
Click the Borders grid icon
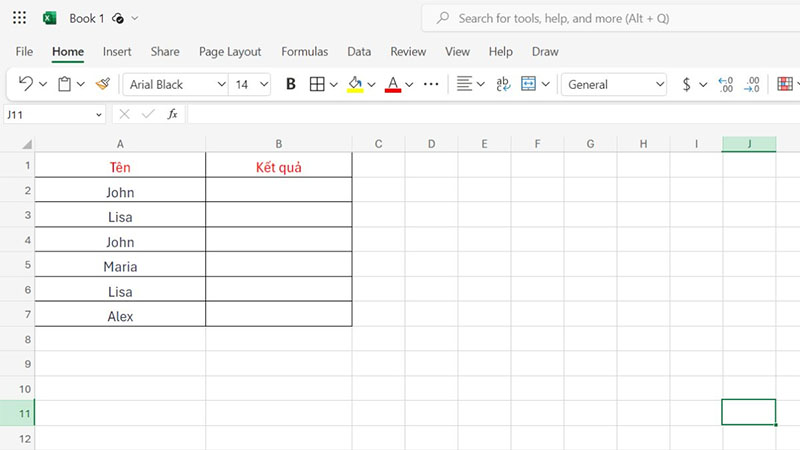coord(317,85)
